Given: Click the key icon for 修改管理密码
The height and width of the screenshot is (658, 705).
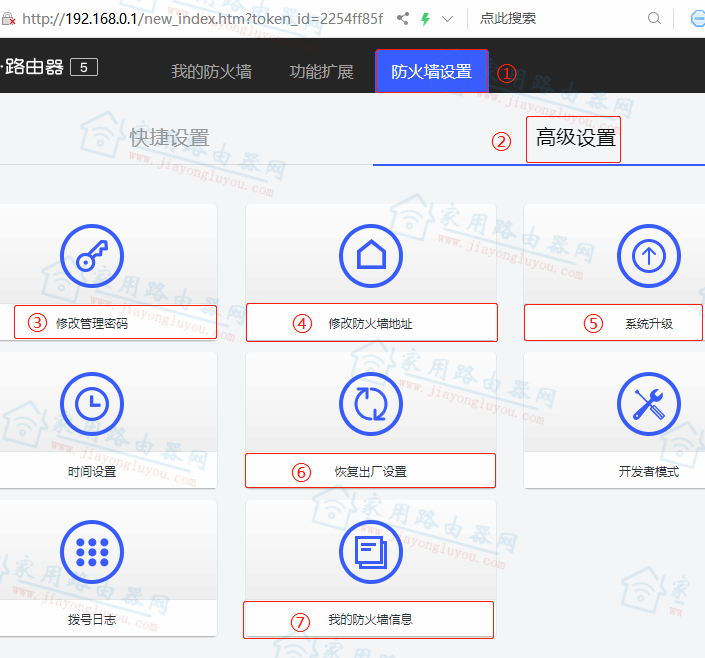Looking at the screenshot, I should (x=92, y=256).
